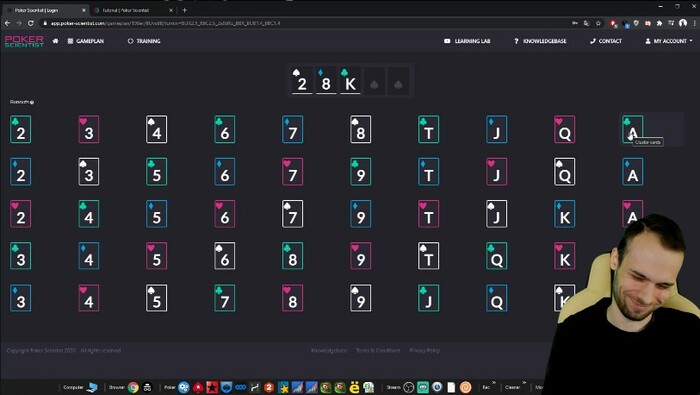The height and width of the screenshot is (395, 700).
Task: Open the blue infinity taskbar icon
Action: [x=241, y=387]
